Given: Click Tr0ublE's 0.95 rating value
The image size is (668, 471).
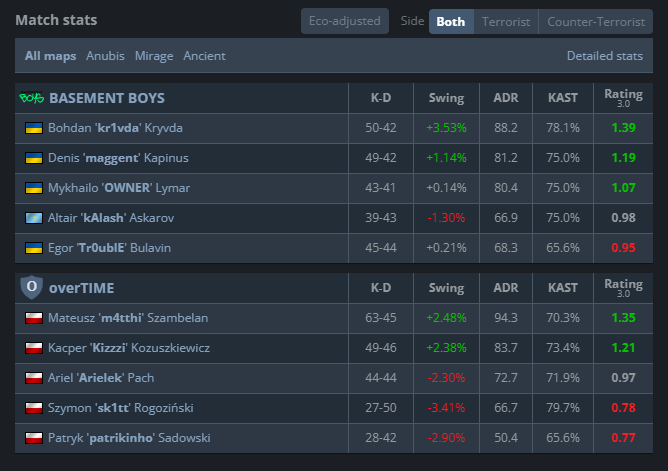Looking at the screenshot, I should tap(623, 248).
